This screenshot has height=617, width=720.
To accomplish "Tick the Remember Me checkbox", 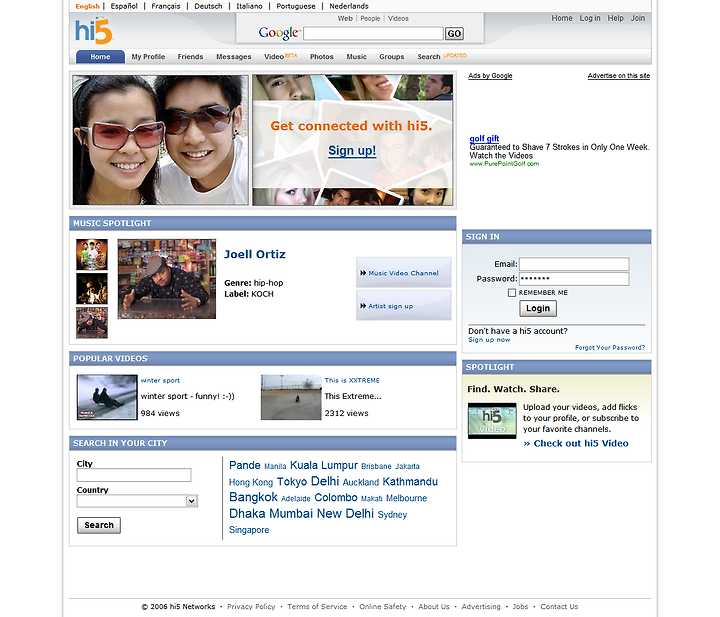I will [x=512, y=293].
